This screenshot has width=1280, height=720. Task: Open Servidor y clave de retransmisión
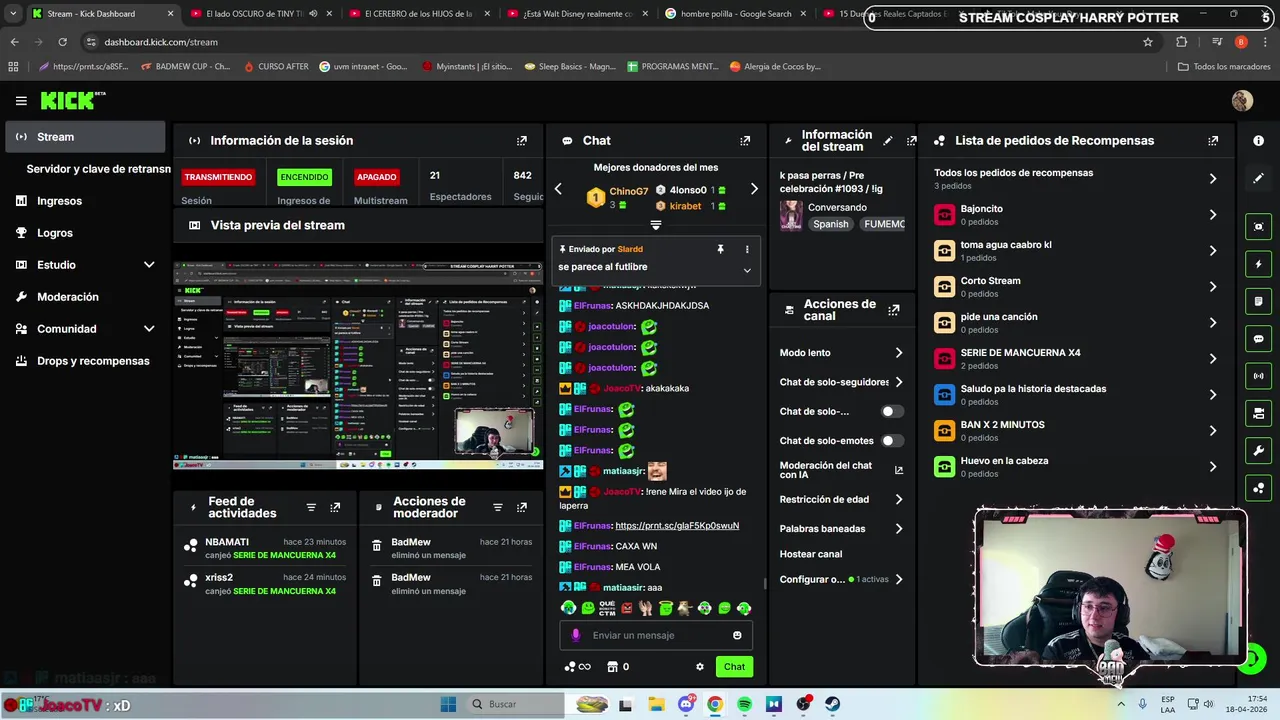point(98,169)
